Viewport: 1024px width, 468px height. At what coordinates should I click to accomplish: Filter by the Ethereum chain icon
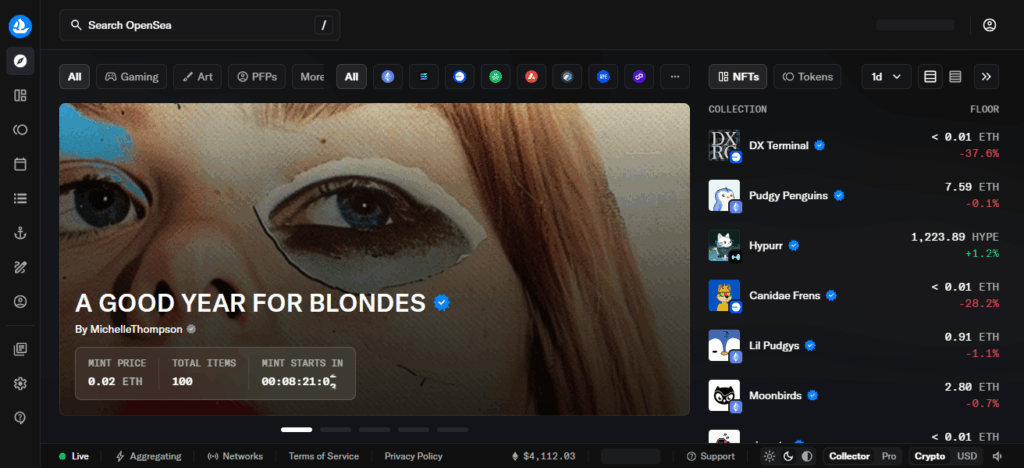[x=388, y=76]
